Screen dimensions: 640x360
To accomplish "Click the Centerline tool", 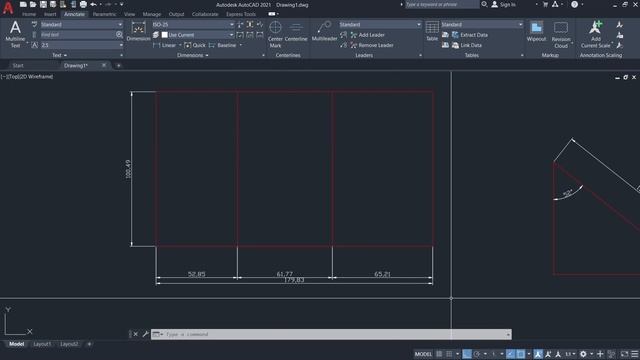I will [x=296, y=32].
